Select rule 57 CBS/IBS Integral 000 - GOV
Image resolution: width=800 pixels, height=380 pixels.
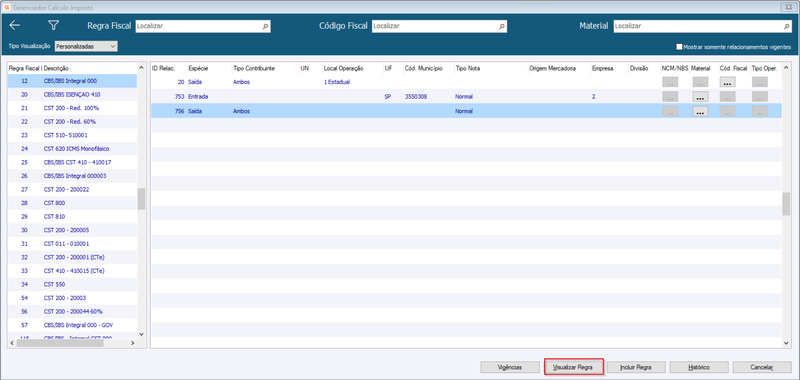click(72, 325)
